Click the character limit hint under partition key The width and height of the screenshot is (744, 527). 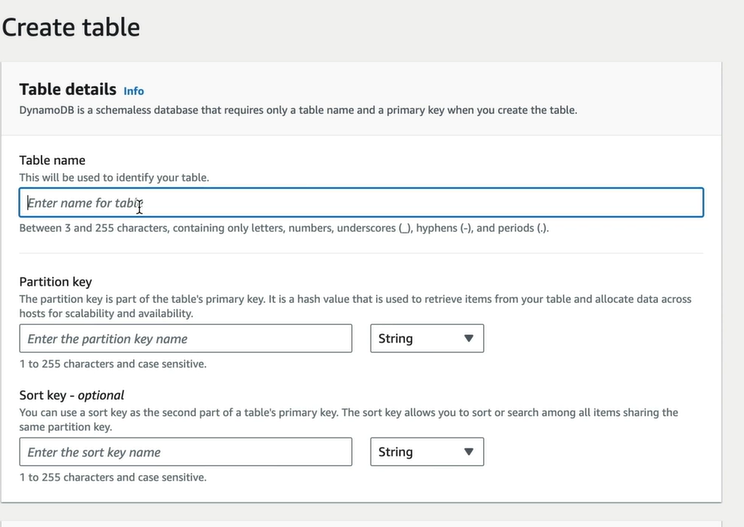[x=113, y=364]
